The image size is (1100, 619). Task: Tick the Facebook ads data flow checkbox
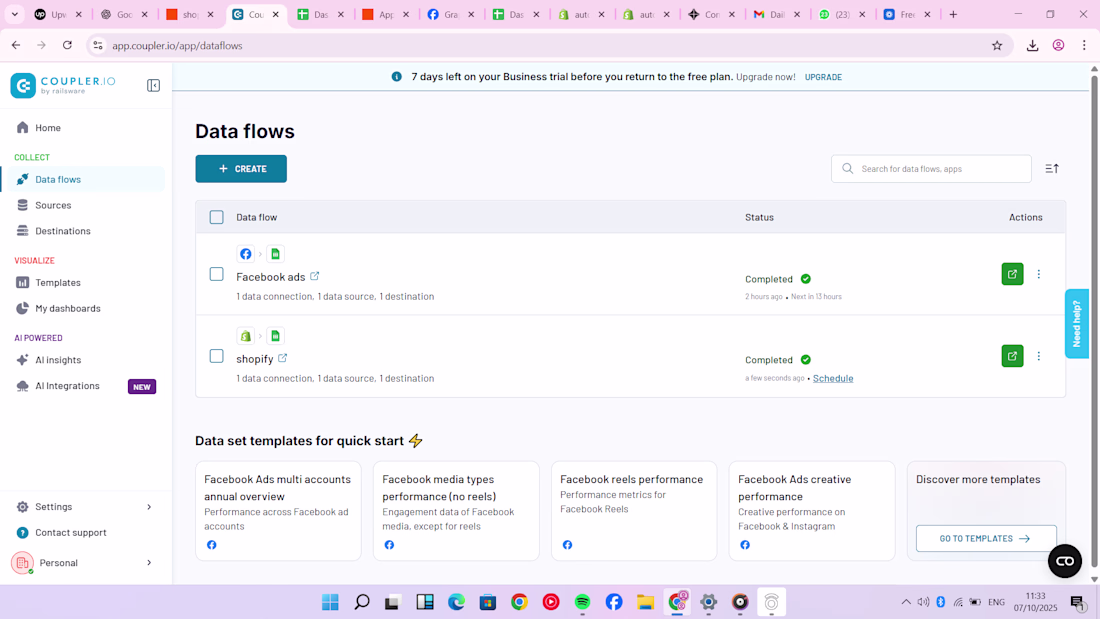[x=216, y=274]
